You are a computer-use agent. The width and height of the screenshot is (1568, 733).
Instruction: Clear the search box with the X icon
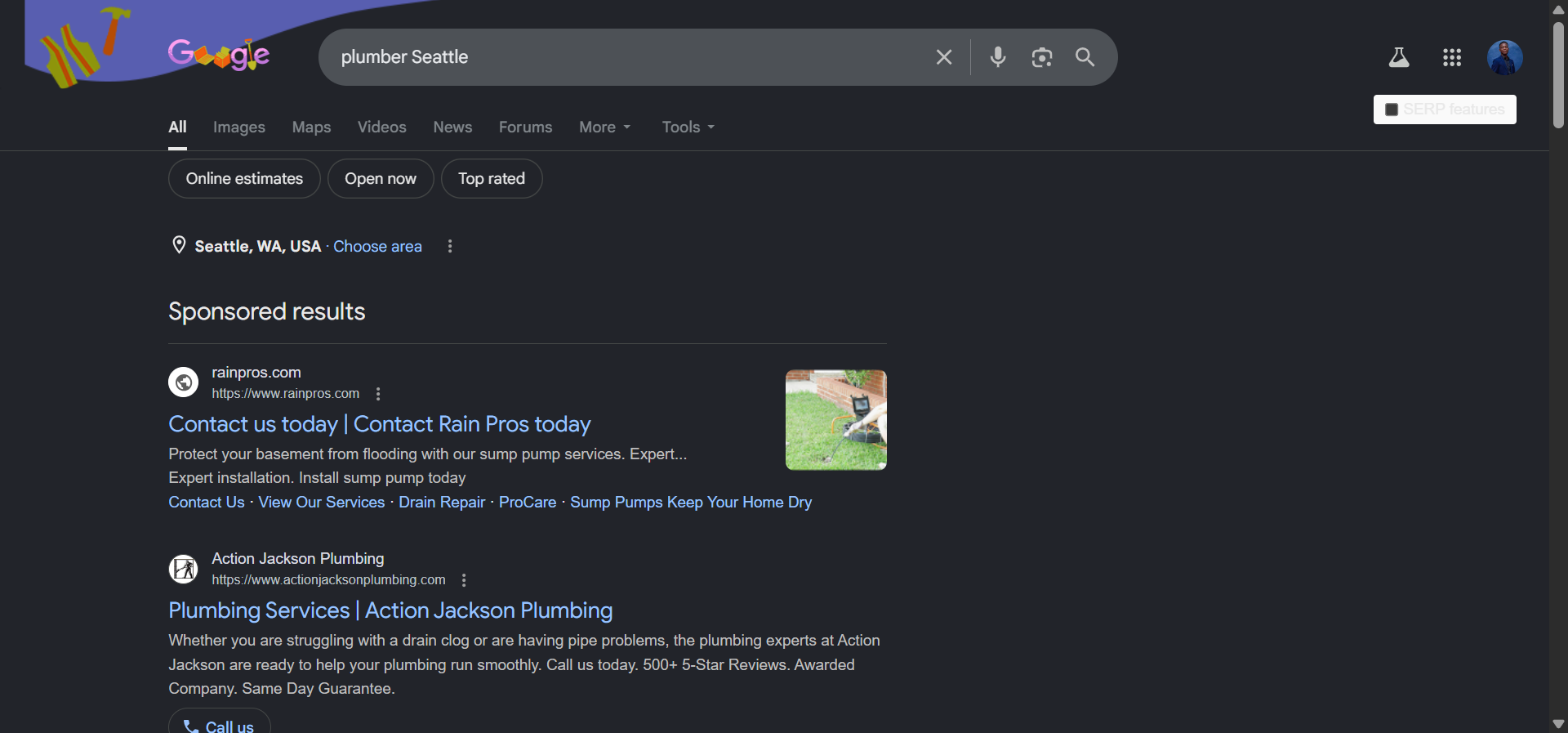[944, 57]
